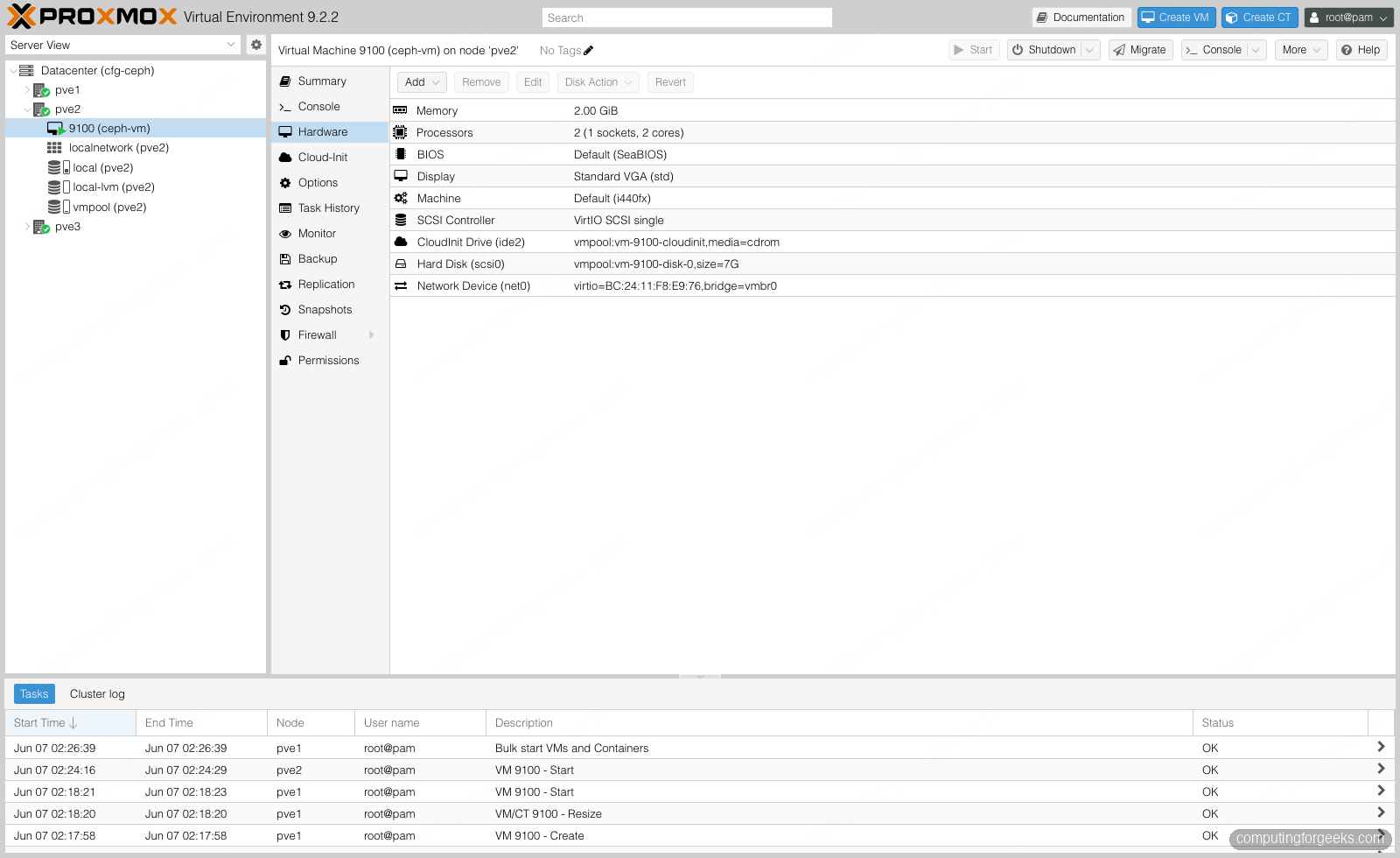This screenshot has height=858, width=1400.
Task: Sort tasks by Start Time column
Action: [x=70, y=723]
